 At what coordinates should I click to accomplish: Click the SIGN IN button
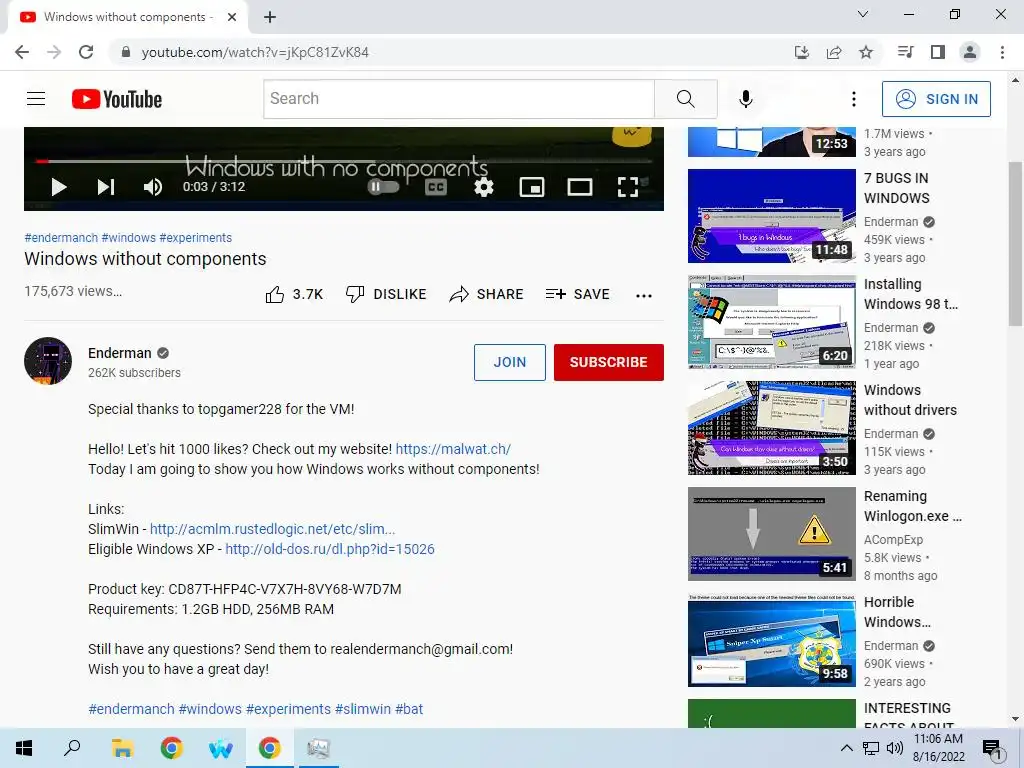pyautogui.click(x=936, y=99)
